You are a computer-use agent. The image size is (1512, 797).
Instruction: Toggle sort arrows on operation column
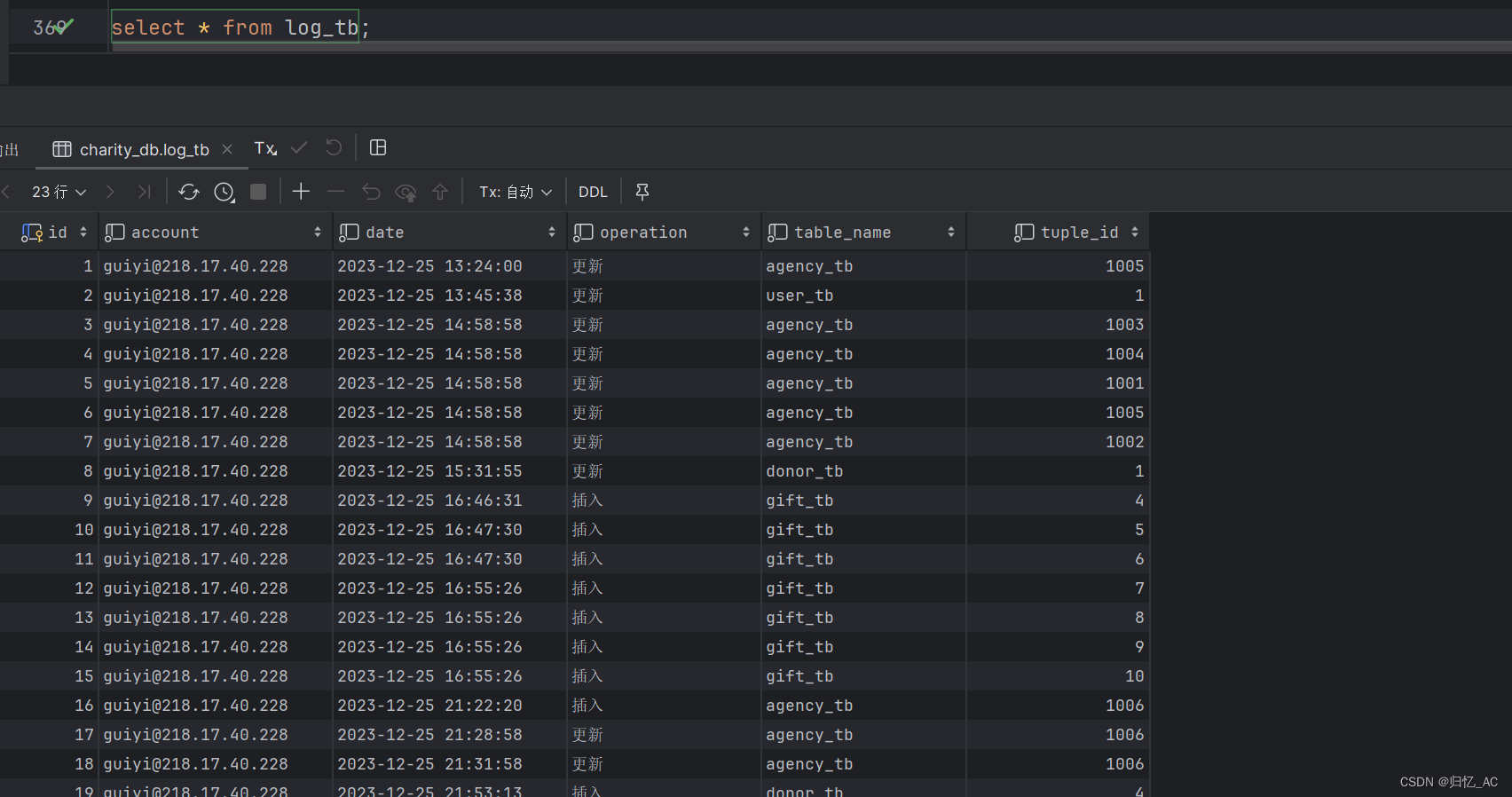746,232
